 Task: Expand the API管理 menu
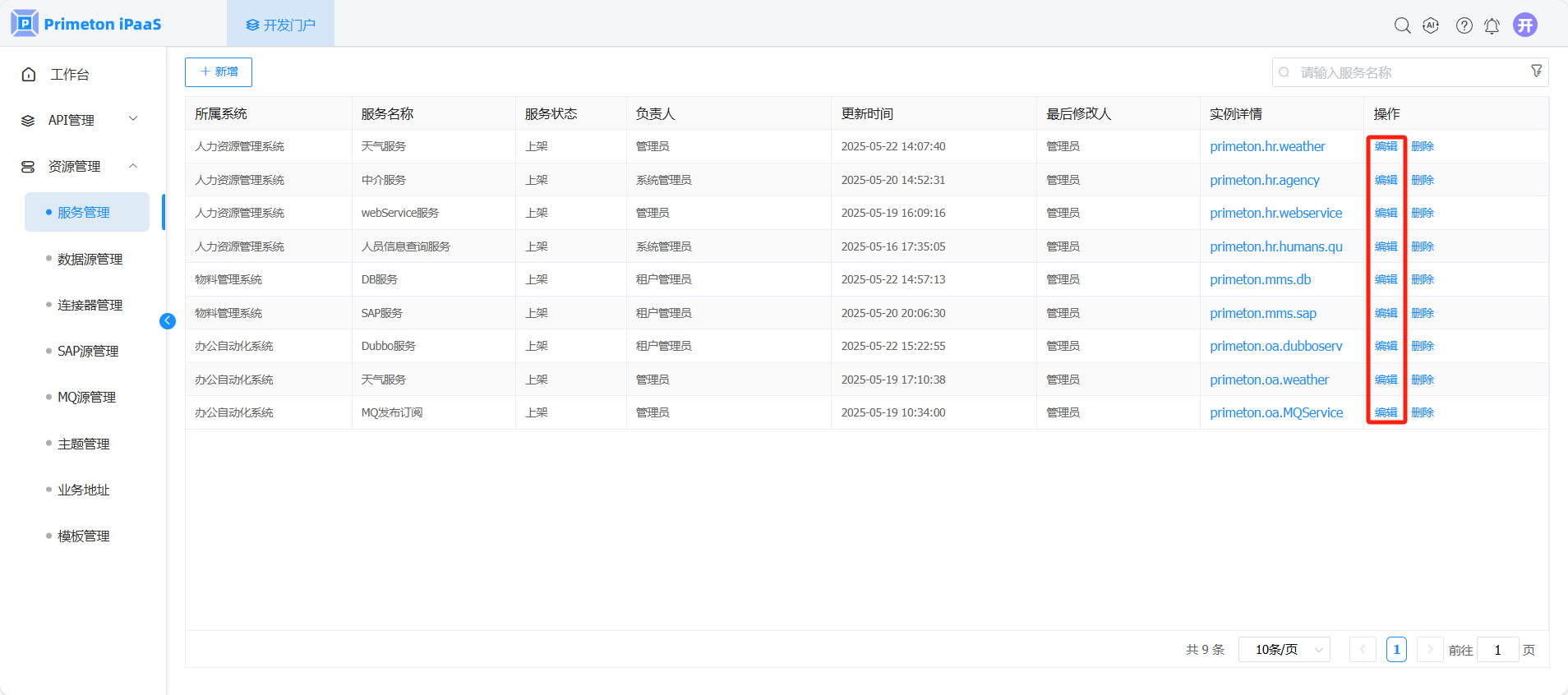[x=80, y=120]
